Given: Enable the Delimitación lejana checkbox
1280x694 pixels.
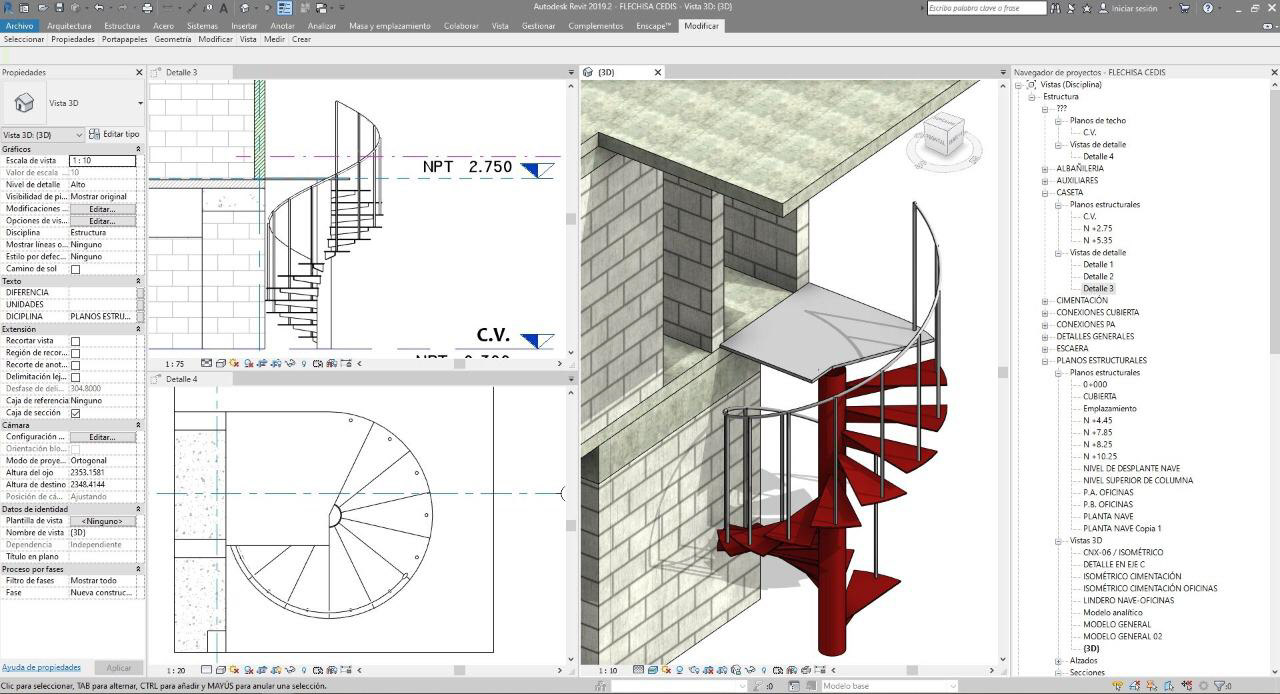Looking at the screenshot, I should click(75, 377).
